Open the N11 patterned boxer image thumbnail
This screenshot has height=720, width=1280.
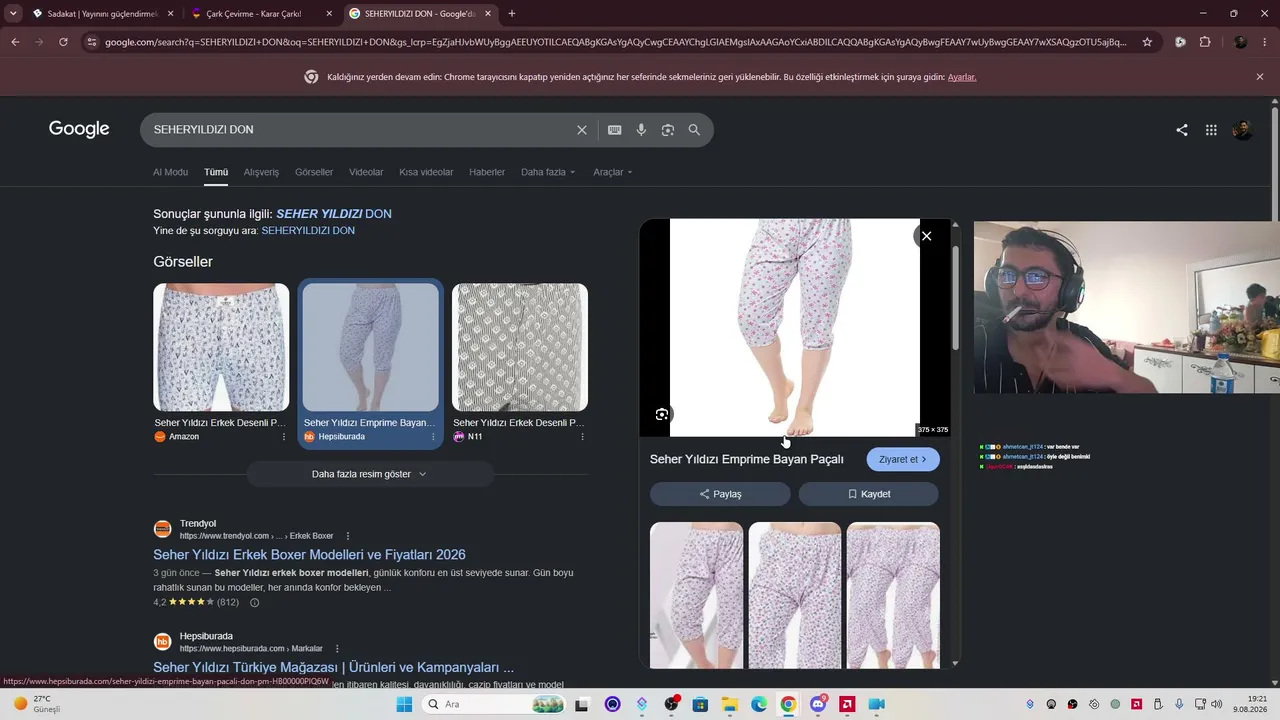click(520, 347)
